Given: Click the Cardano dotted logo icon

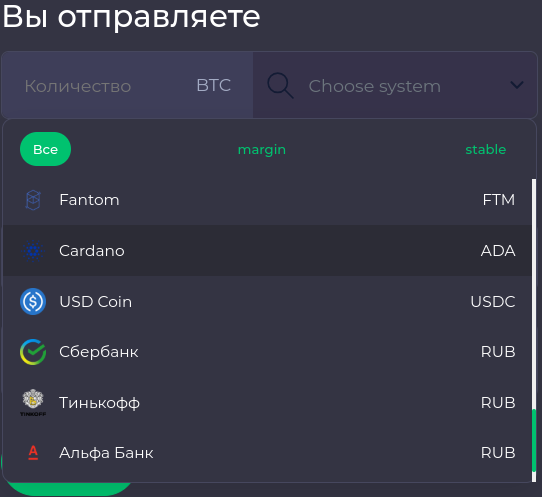Looking at the screenshot, I should 33,251.
